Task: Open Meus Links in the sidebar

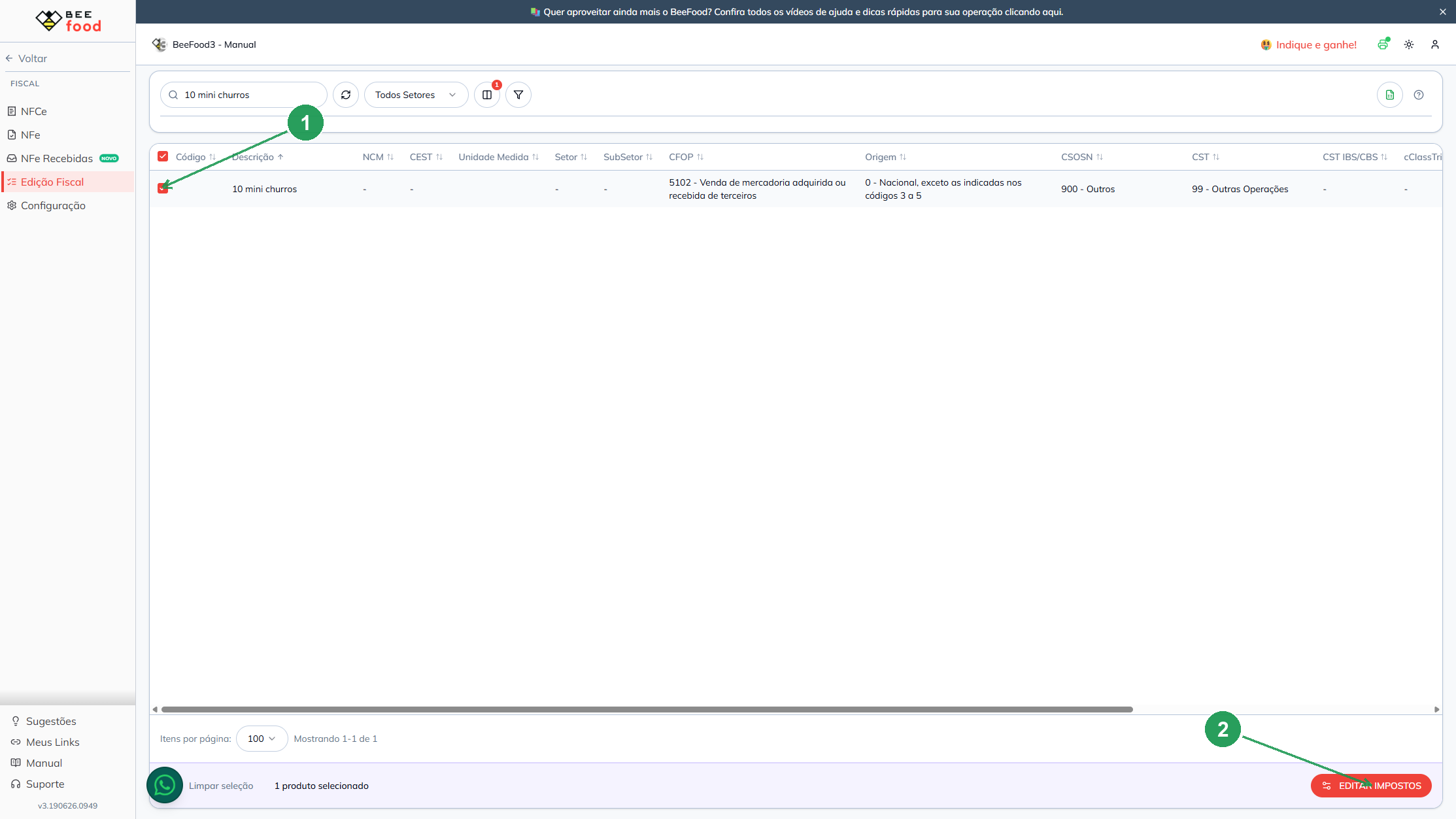Action: pyautogui.click(x=45, y=742)
